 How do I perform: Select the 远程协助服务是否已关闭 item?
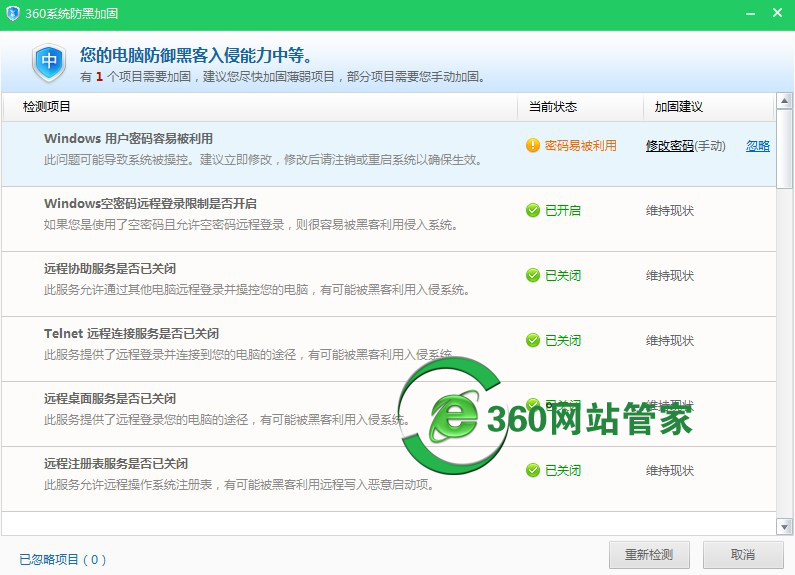pos(389,284)
